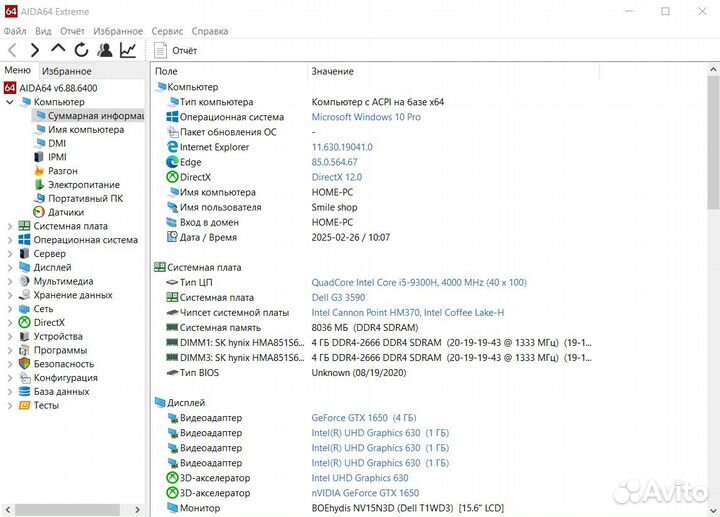Expand the Сеть tree node

10,309
